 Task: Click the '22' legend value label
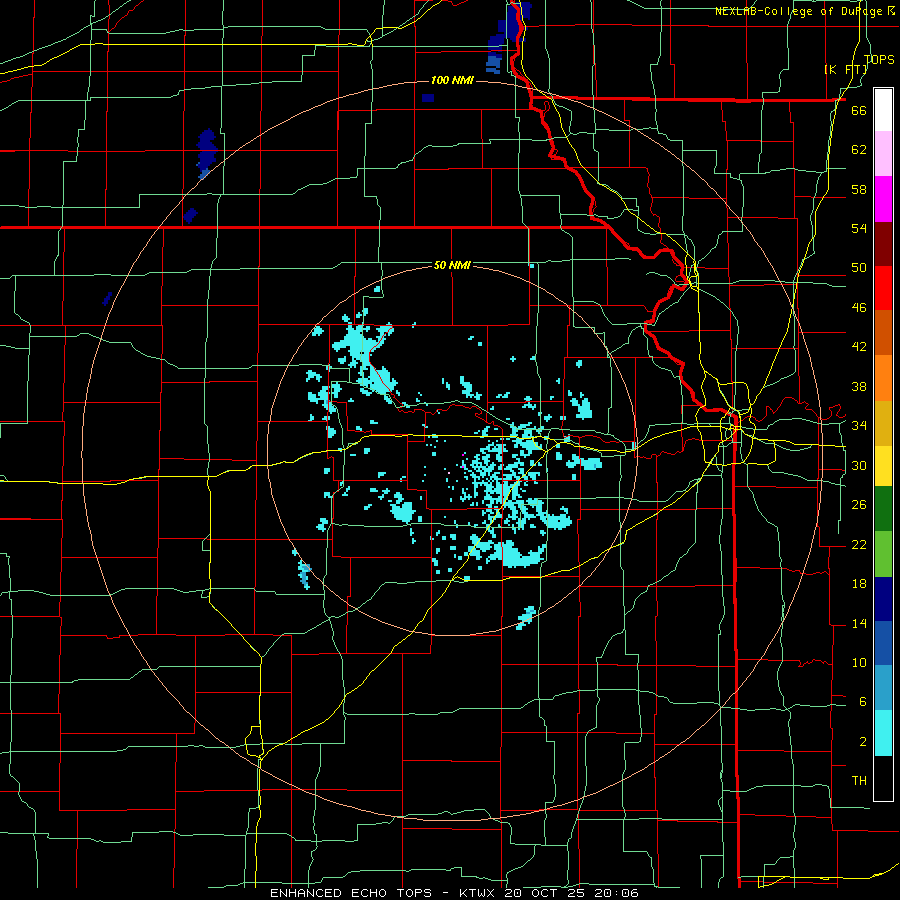click(x=859, y=545)
